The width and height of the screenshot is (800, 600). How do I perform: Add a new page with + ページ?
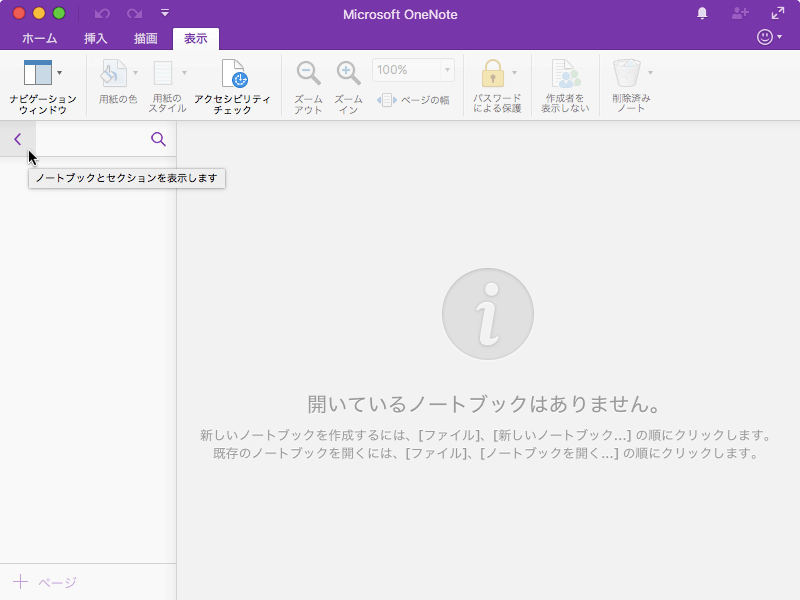pos(45,582)
